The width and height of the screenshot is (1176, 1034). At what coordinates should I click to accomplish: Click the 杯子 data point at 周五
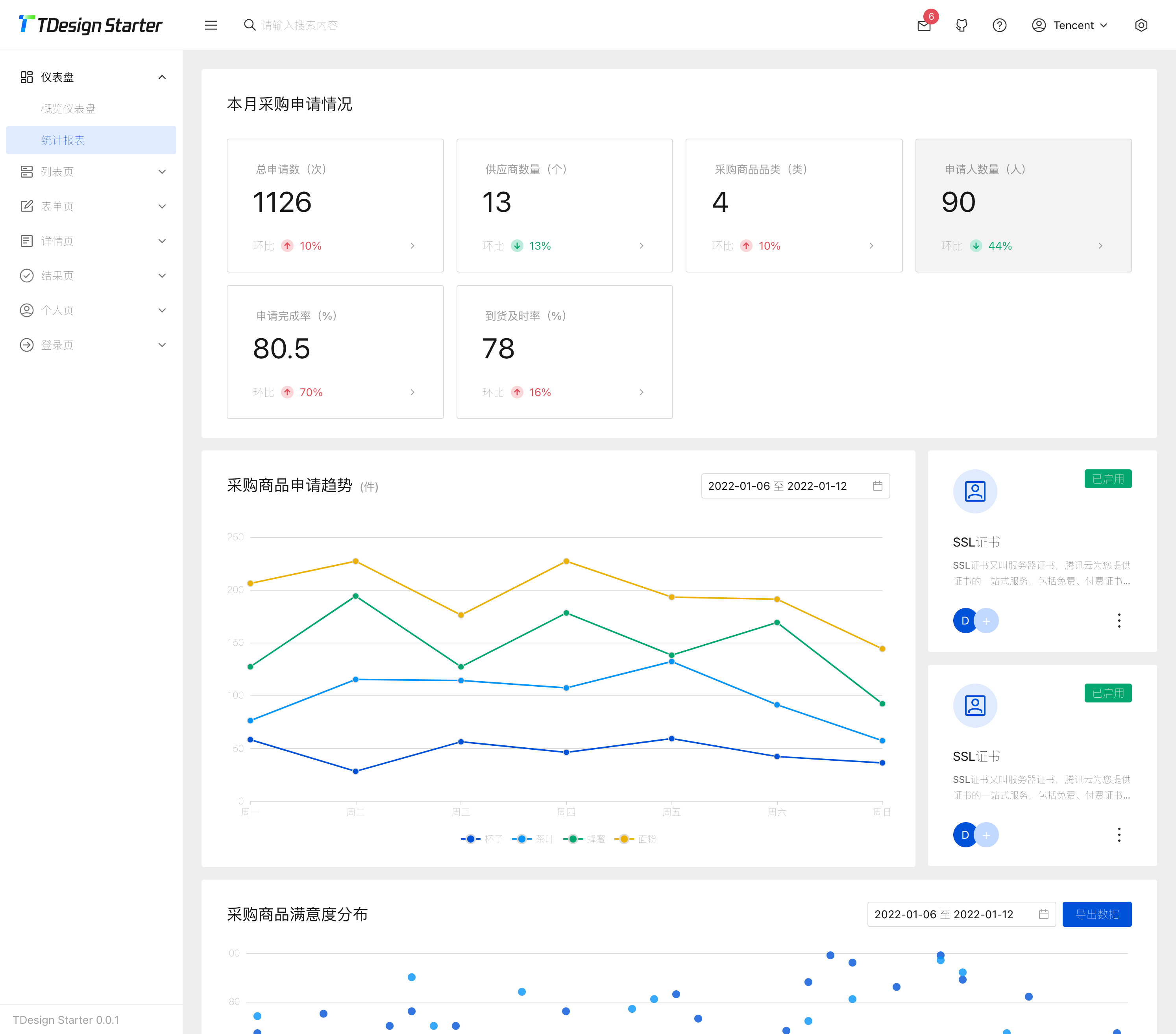(671, 739)
